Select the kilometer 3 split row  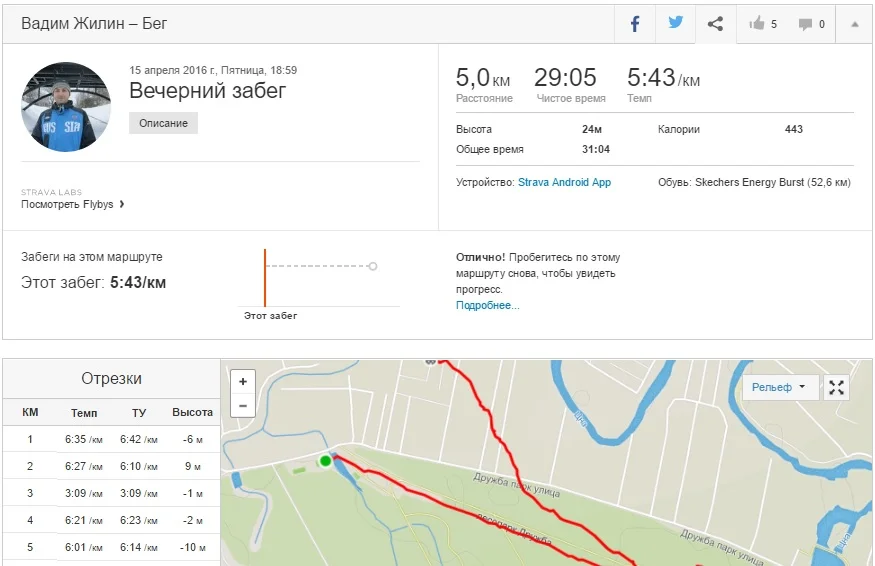[110, 493]
